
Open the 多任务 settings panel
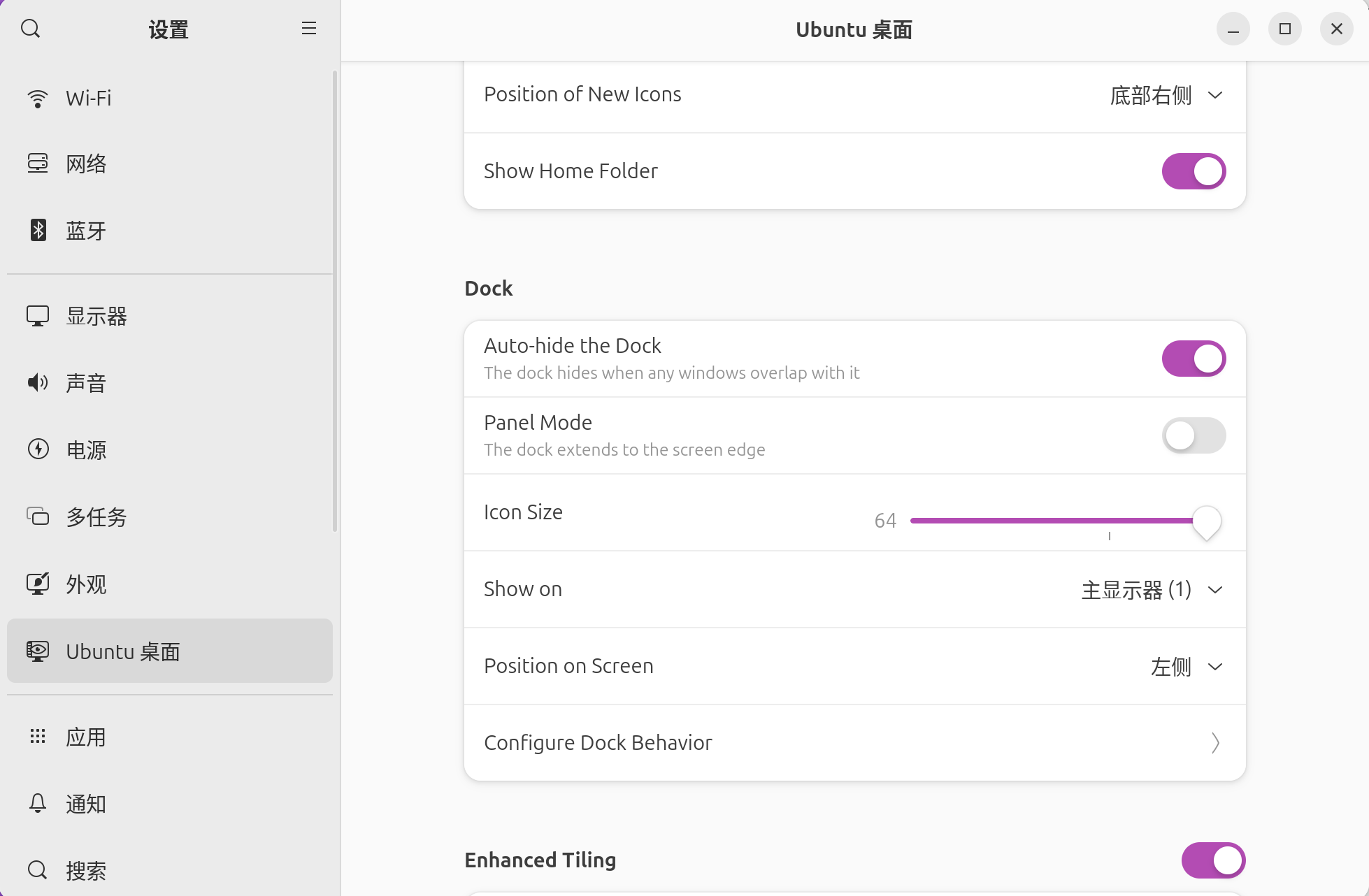pyautogui.click(x=170, y=517)
